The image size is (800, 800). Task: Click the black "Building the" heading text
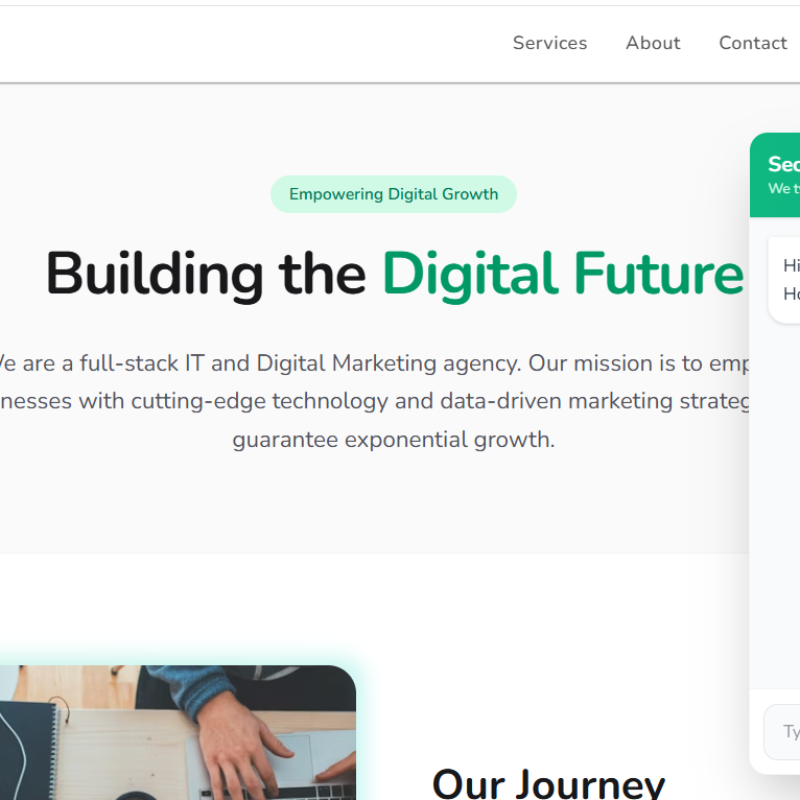[206, 274]
